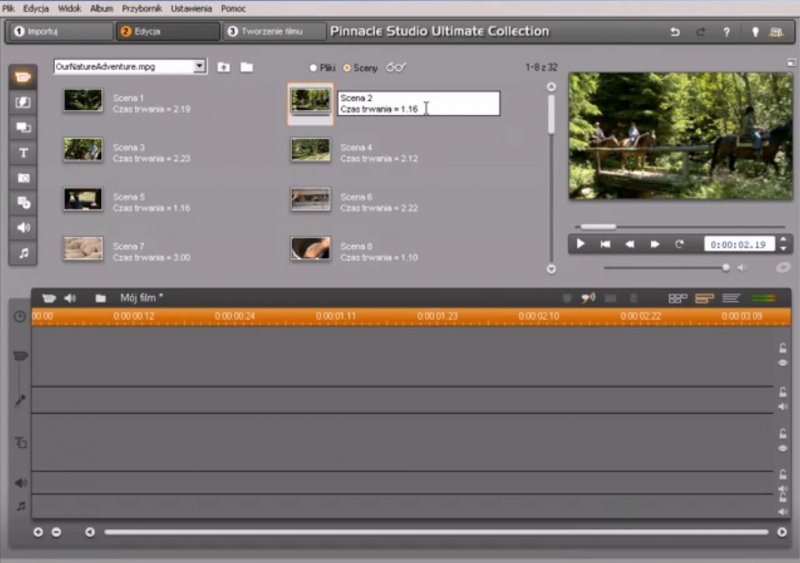Viewport: 800px width, 563px height.
Task: Play the preview video
Action: 580,244
